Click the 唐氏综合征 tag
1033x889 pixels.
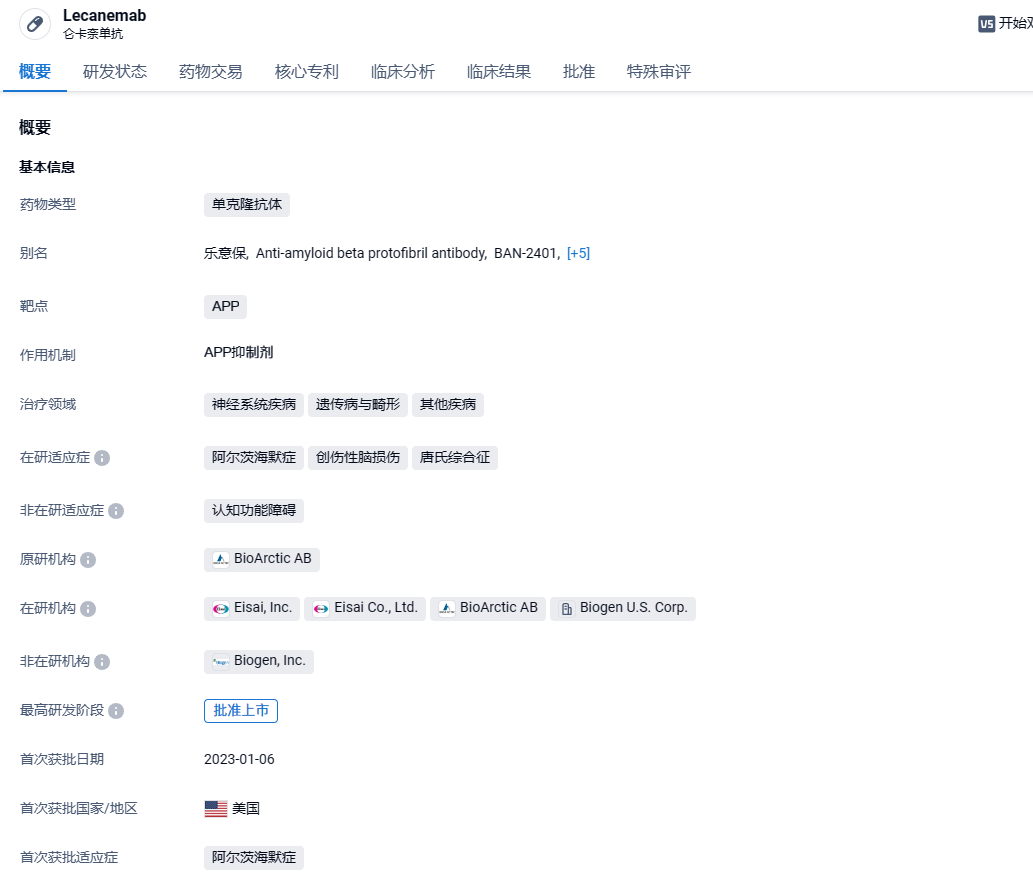[455, 457]
